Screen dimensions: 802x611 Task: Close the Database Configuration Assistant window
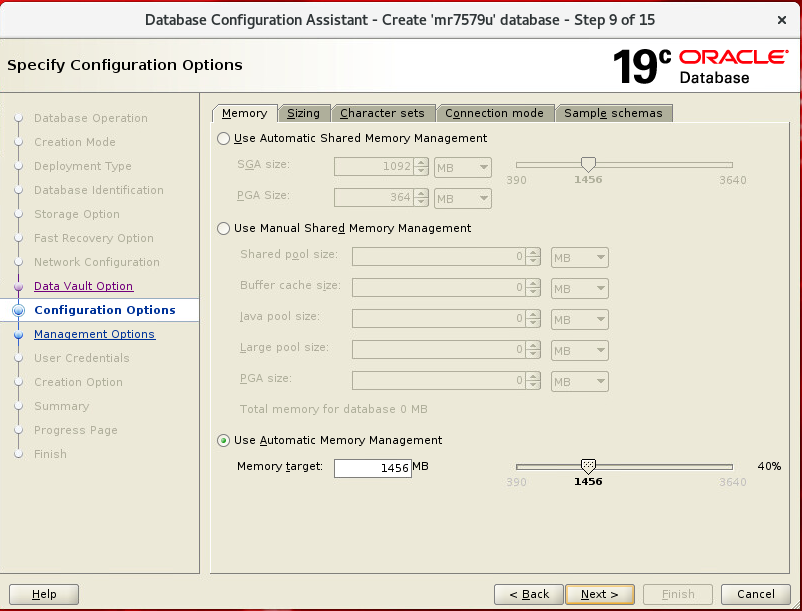[x=782, y=20]
